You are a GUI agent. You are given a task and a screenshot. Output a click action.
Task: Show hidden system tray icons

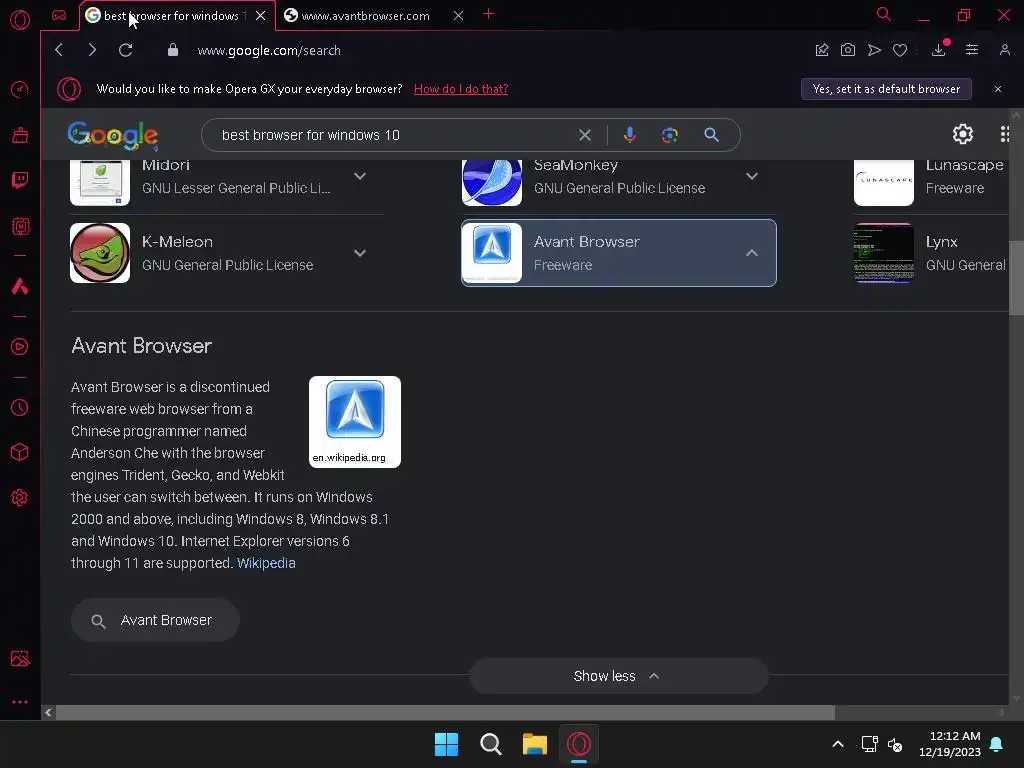[838, 744]
